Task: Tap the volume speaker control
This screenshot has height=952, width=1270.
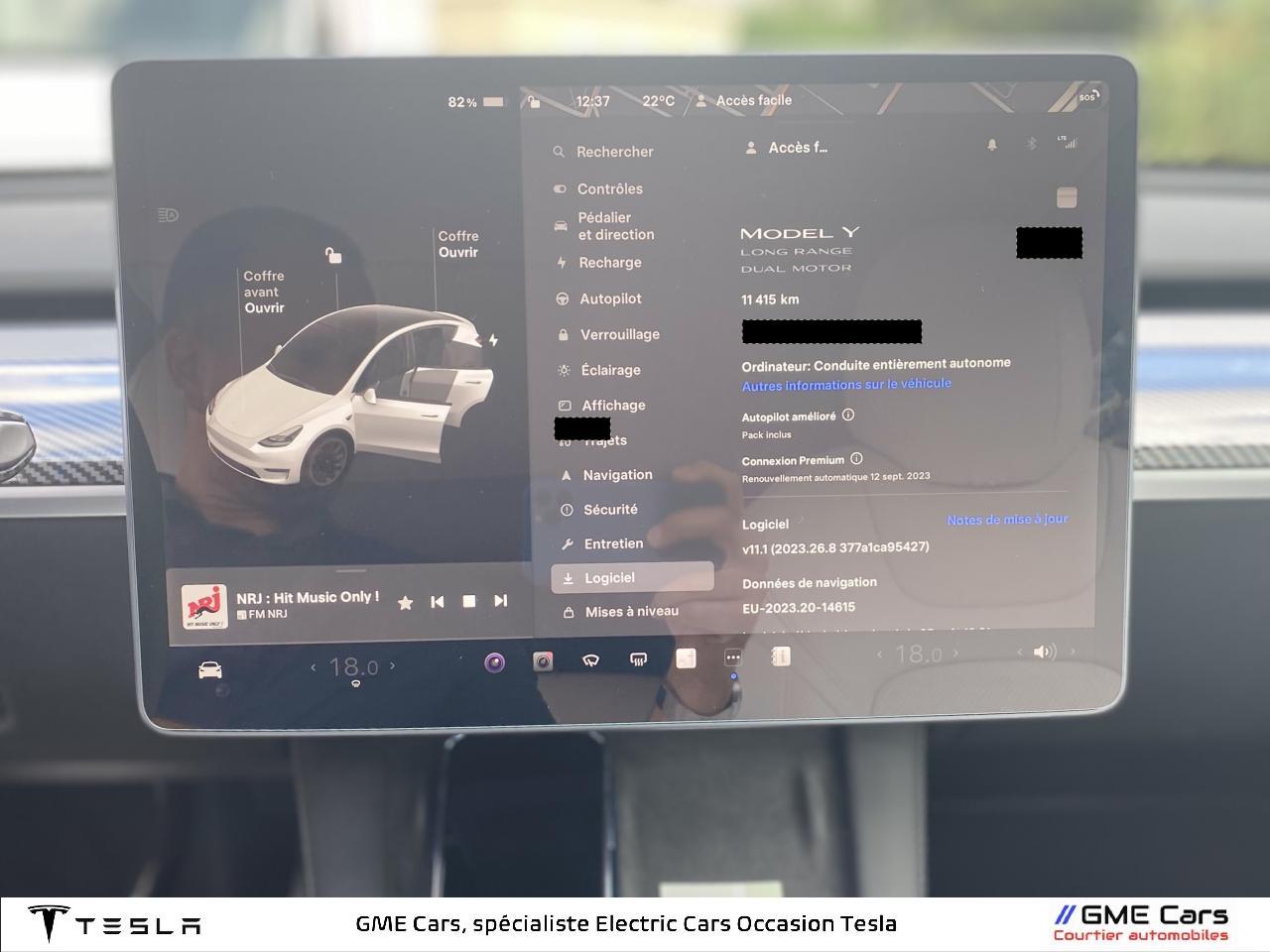Action: [1044, 652]
